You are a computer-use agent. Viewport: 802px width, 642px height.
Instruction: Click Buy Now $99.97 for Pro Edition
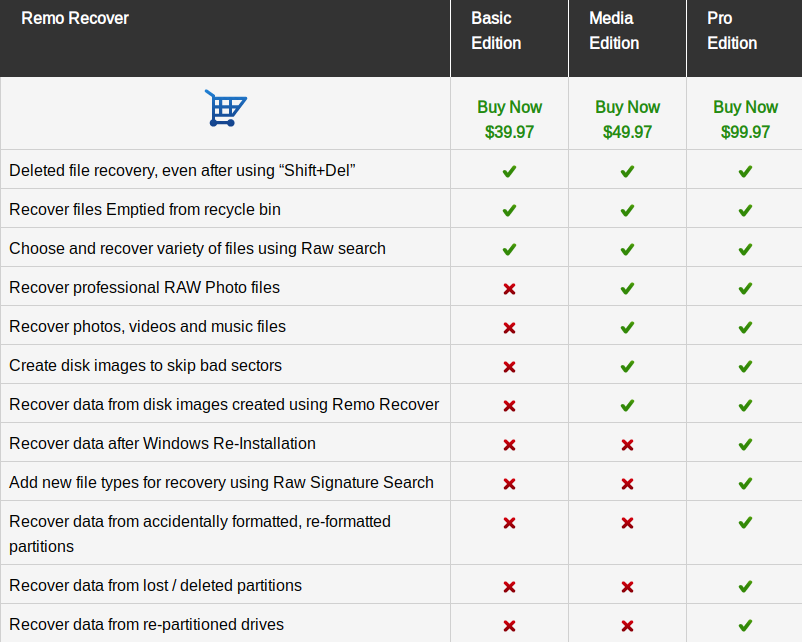point(745,119)
